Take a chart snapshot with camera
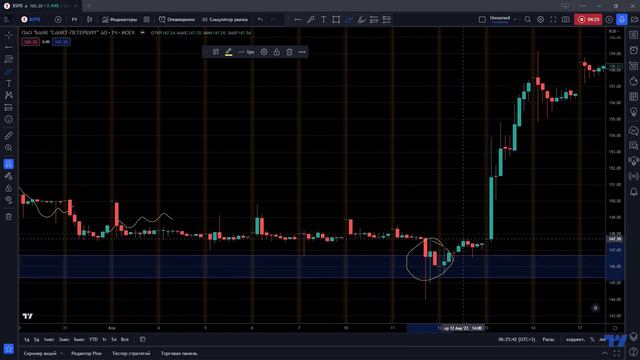Screen dimensions: 640x360 (x=566, y=20)
